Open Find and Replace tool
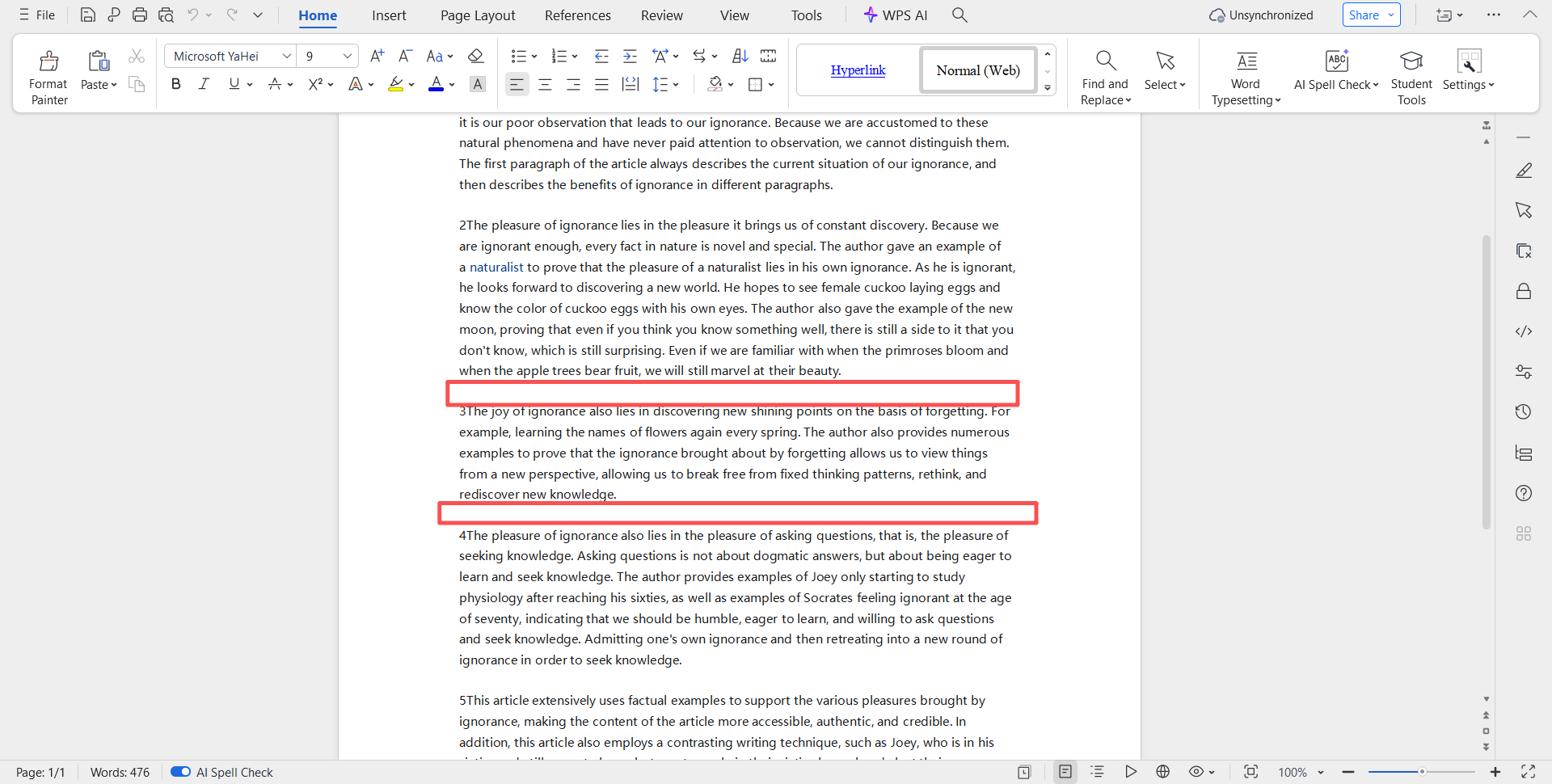 pos(1105,61)
